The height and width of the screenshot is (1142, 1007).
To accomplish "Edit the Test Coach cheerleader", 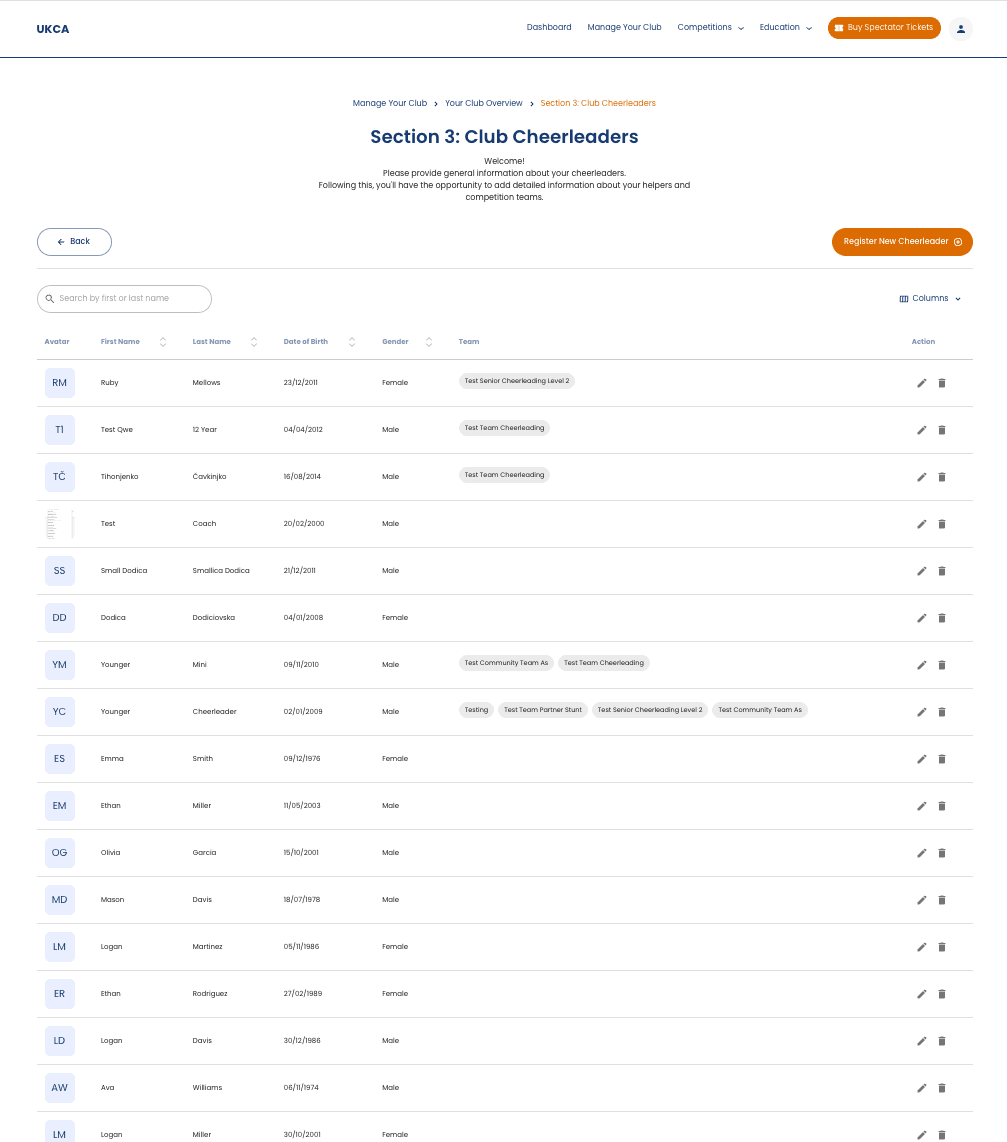I will 921,524.
